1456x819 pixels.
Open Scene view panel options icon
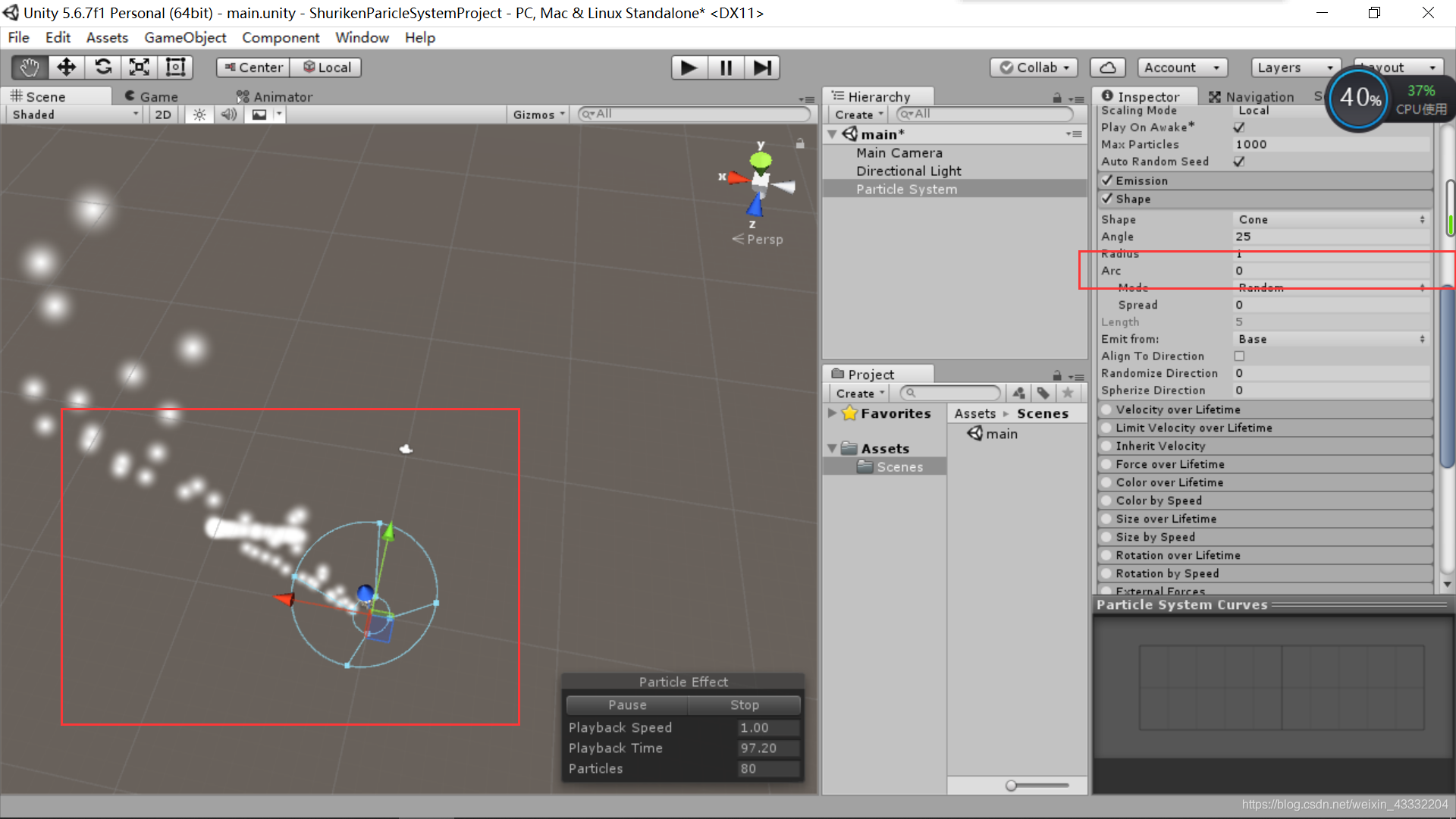(806, 99)
